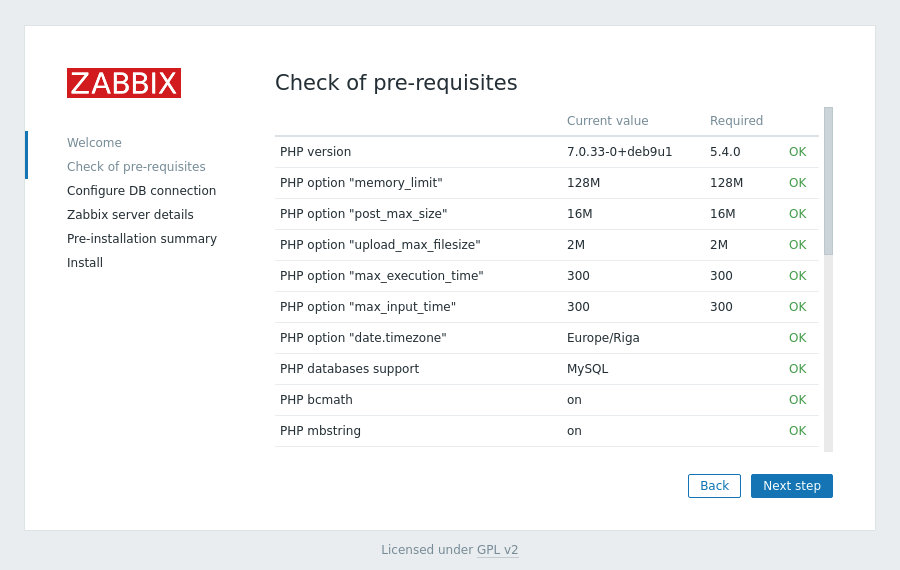900x570 pixels.
Task: Click the prerequisites list scrollbar thumb
Action: point(828,181)
